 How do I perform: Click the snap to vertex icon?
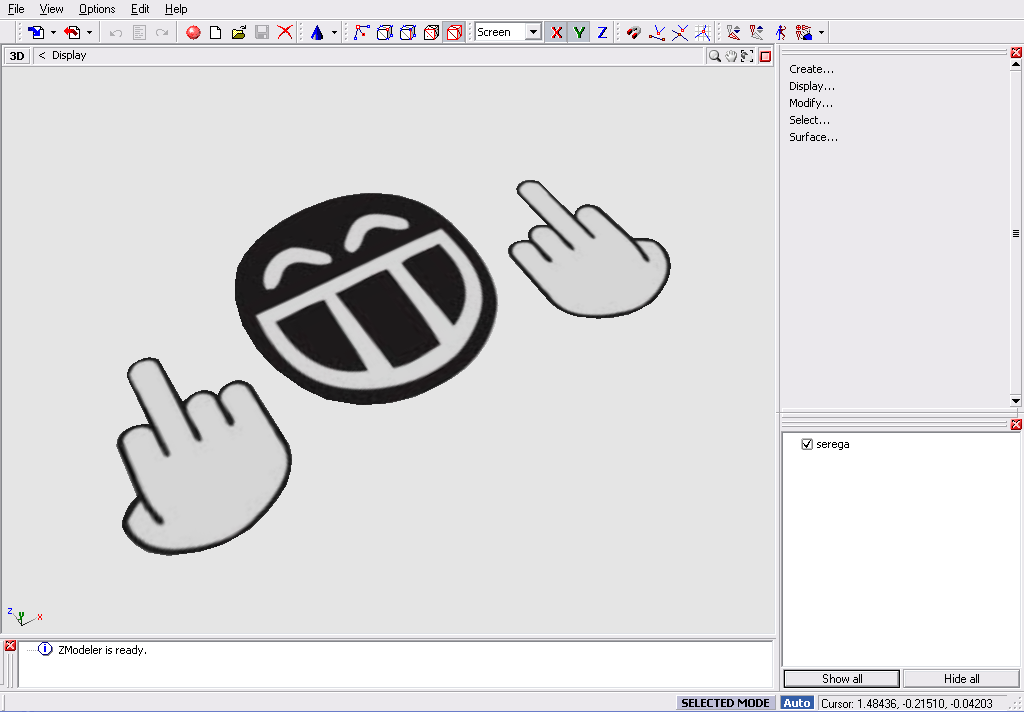point(657,32)
